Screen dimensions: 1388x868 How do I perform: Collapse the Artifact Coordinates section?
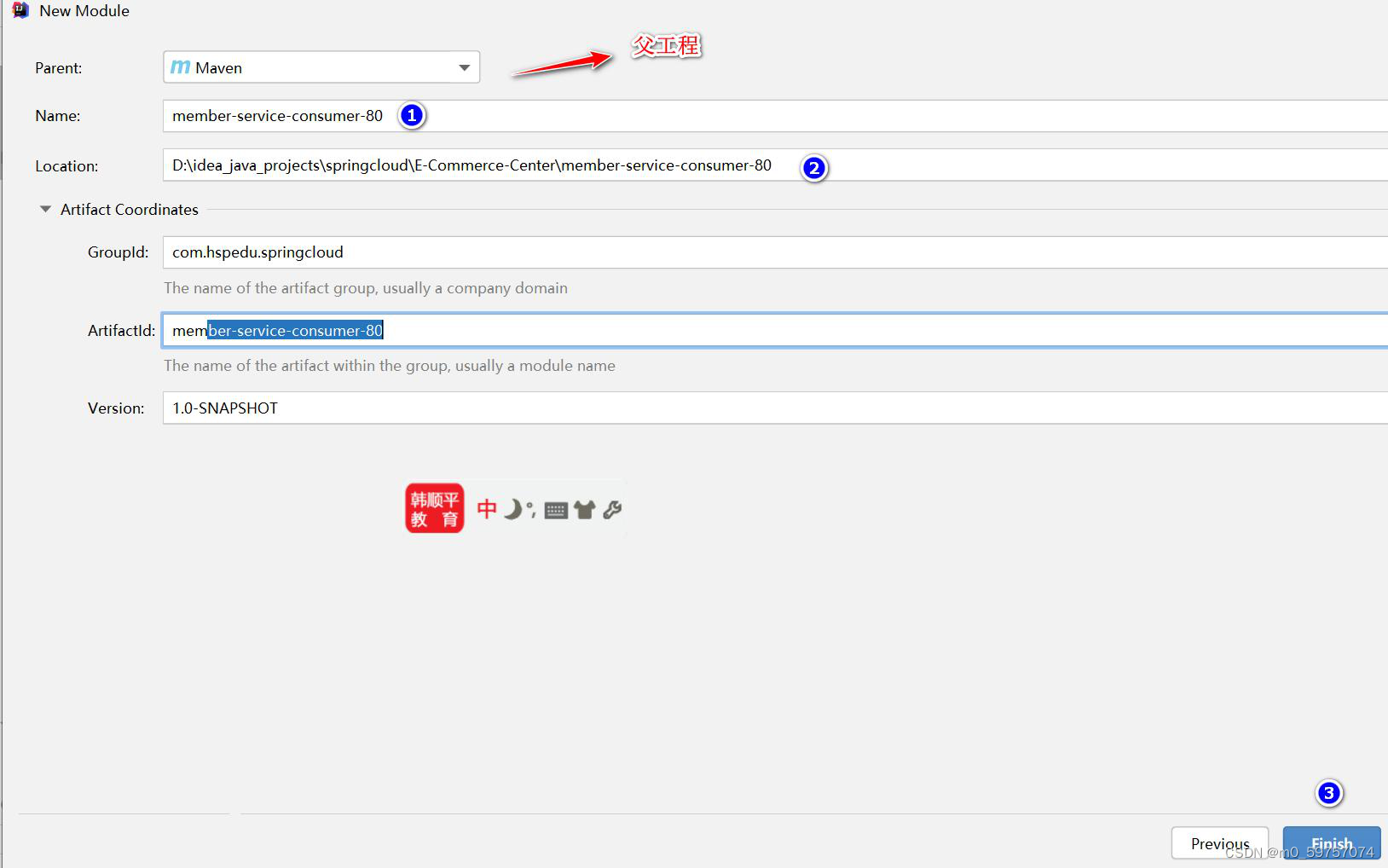(45, 209)
